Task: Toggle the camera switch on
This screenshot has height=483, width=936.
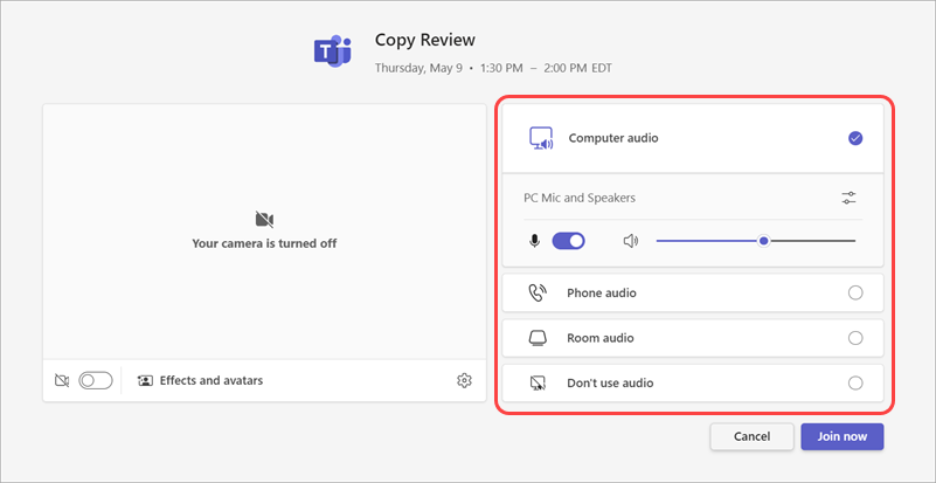Action: 95,381
